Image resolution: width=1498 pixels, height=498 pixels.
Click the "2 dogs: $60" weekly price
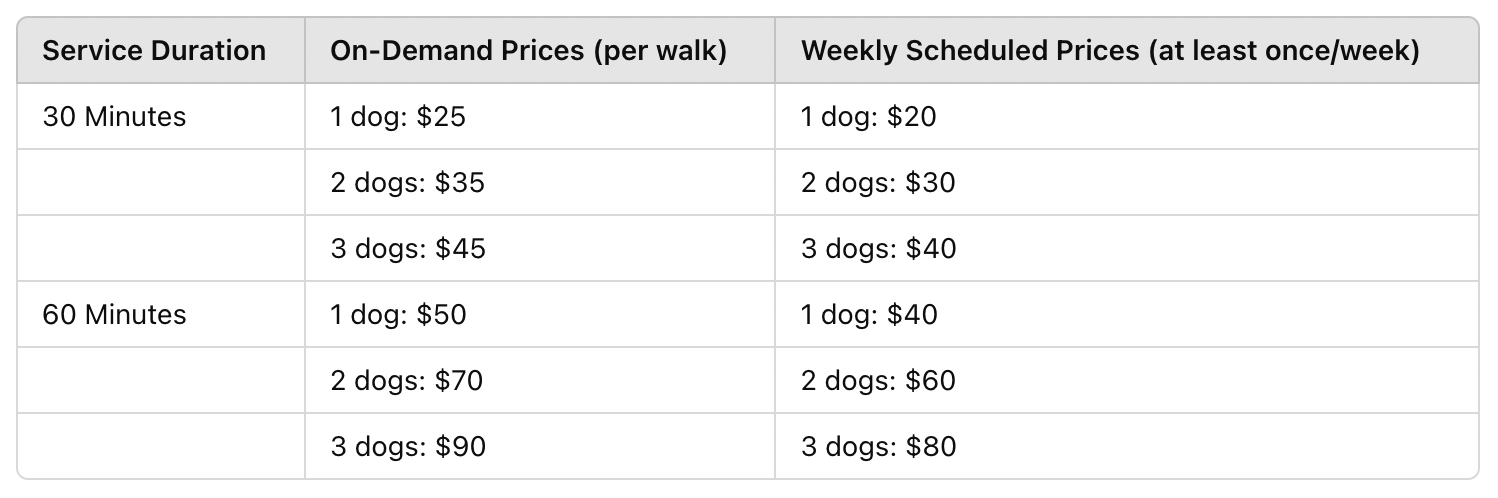[878, 381]
